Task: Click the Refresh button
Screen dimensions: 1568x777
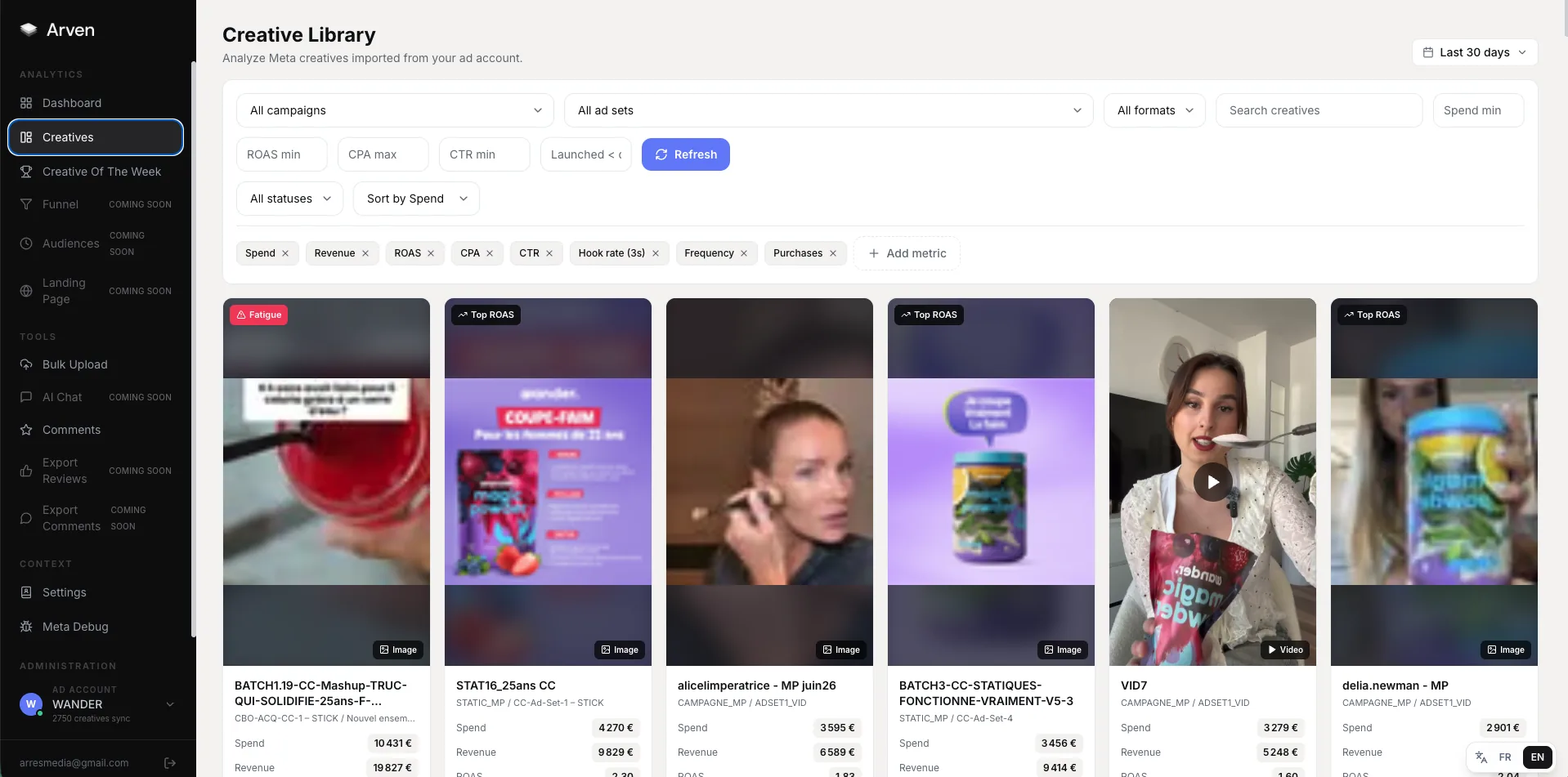Action: coord(686,154)
